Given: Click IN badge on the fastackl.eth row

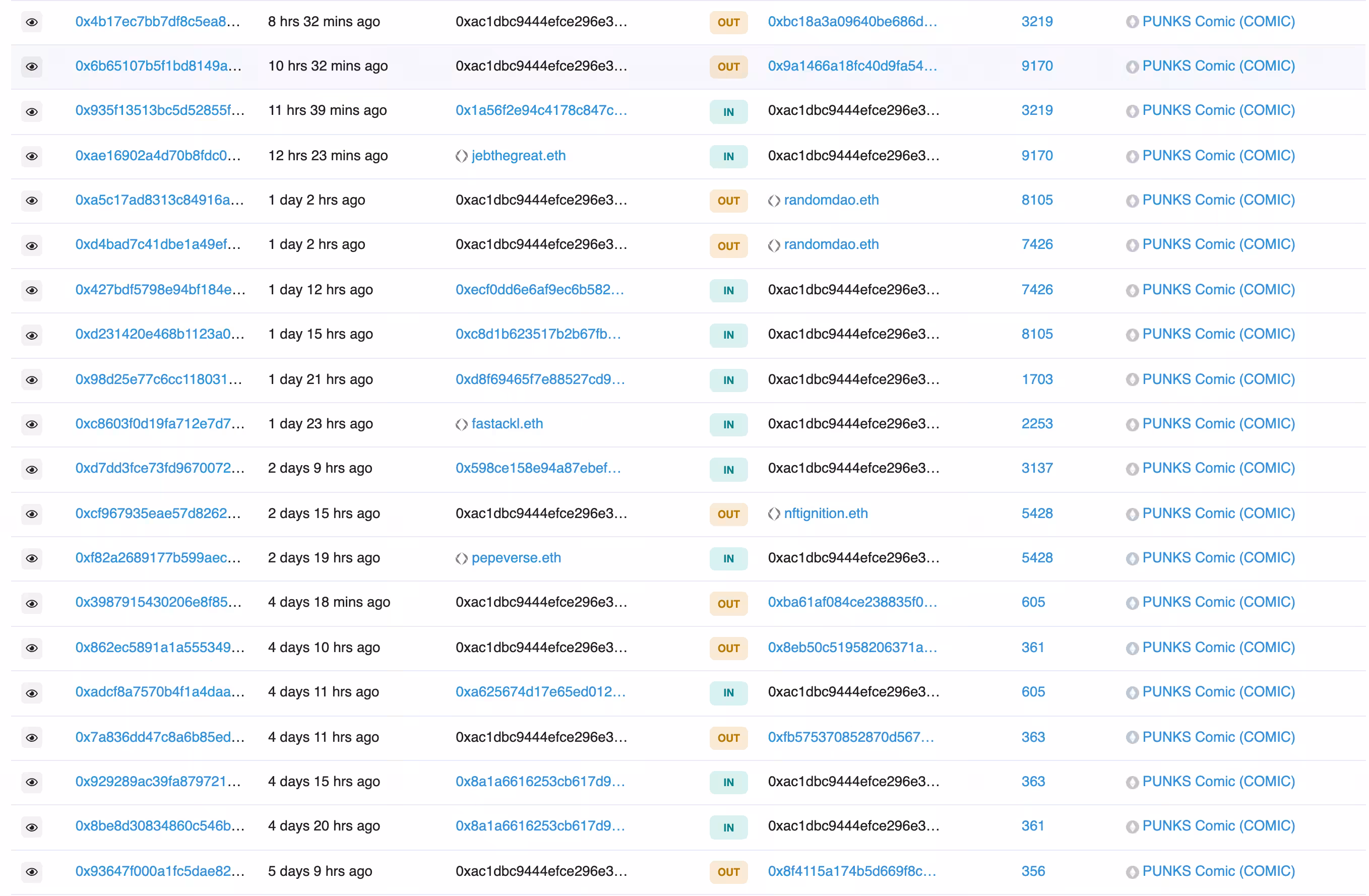Looking at the screenshot, I should pyautogui.click(x=728, y=424).
